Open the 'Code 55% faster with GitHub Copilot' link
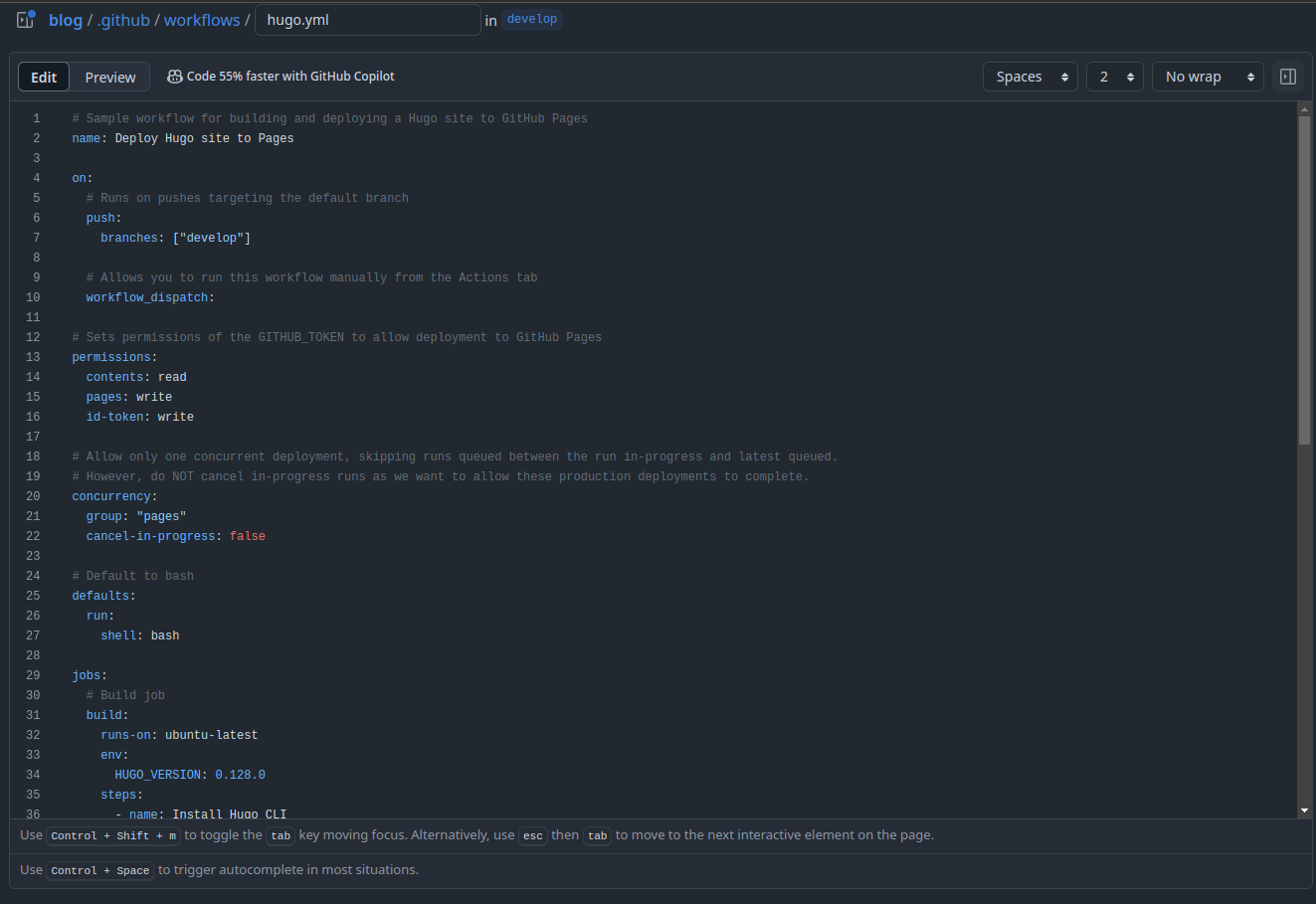Image resolution: width=1316 pixels, height=904 pixels. tap(290, 77)
